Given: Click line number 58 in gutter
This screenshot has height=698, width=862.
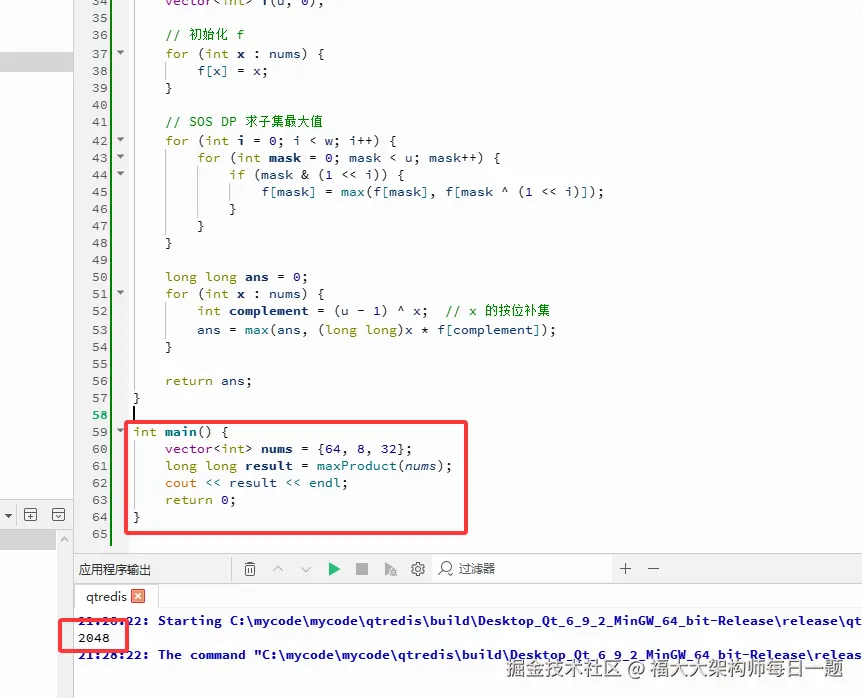Looking at the screenshot, I should pyautogui.click(x=100, y=415).
